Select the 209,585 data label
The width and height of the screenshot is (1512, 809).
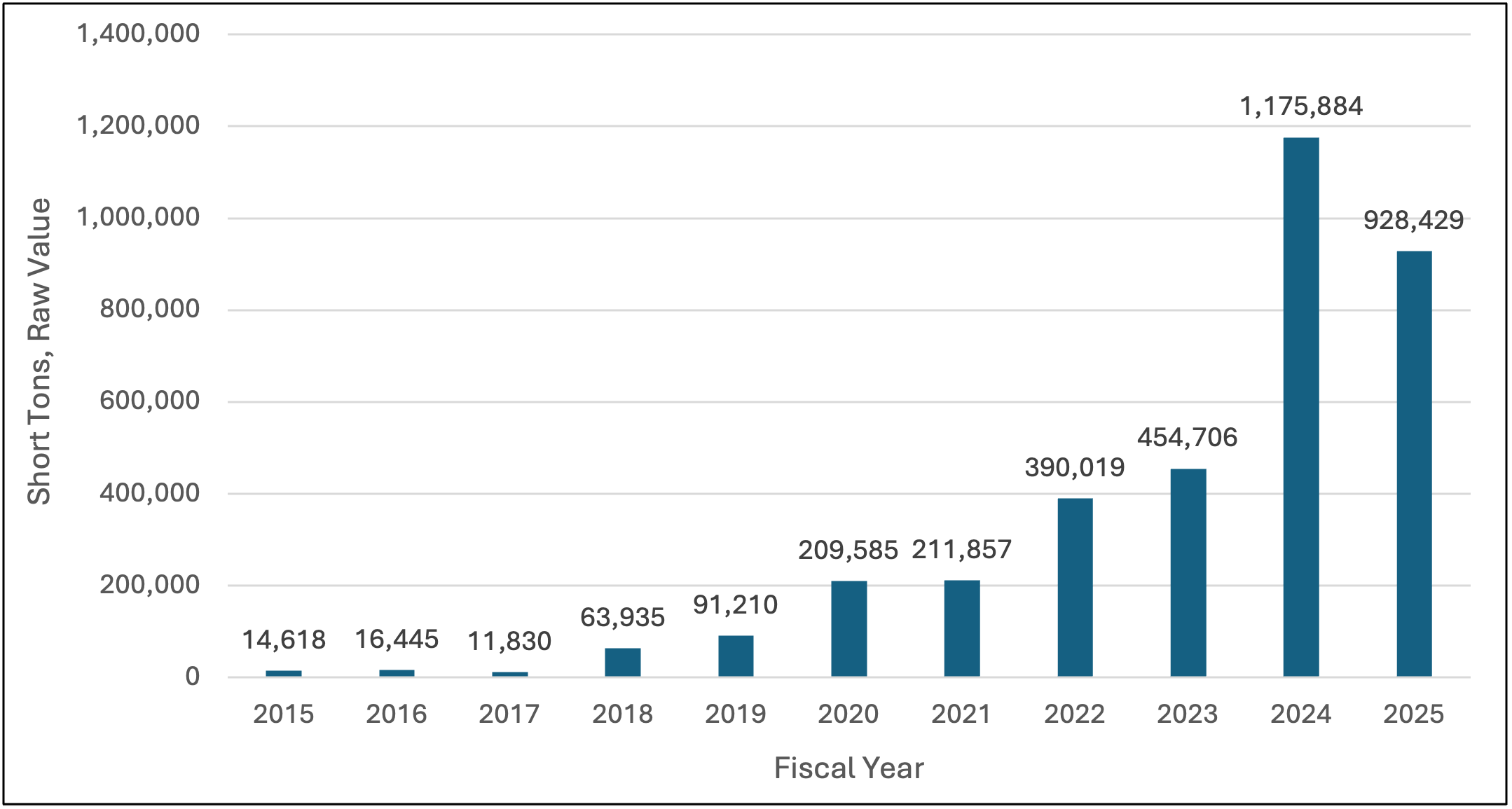848,551
